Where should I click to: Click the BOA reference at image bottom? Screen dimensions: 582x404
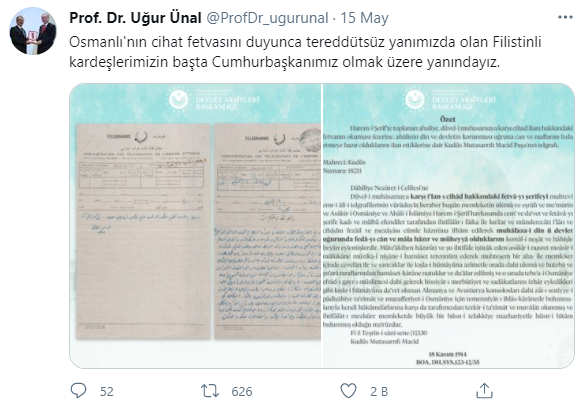coord(448,362)
